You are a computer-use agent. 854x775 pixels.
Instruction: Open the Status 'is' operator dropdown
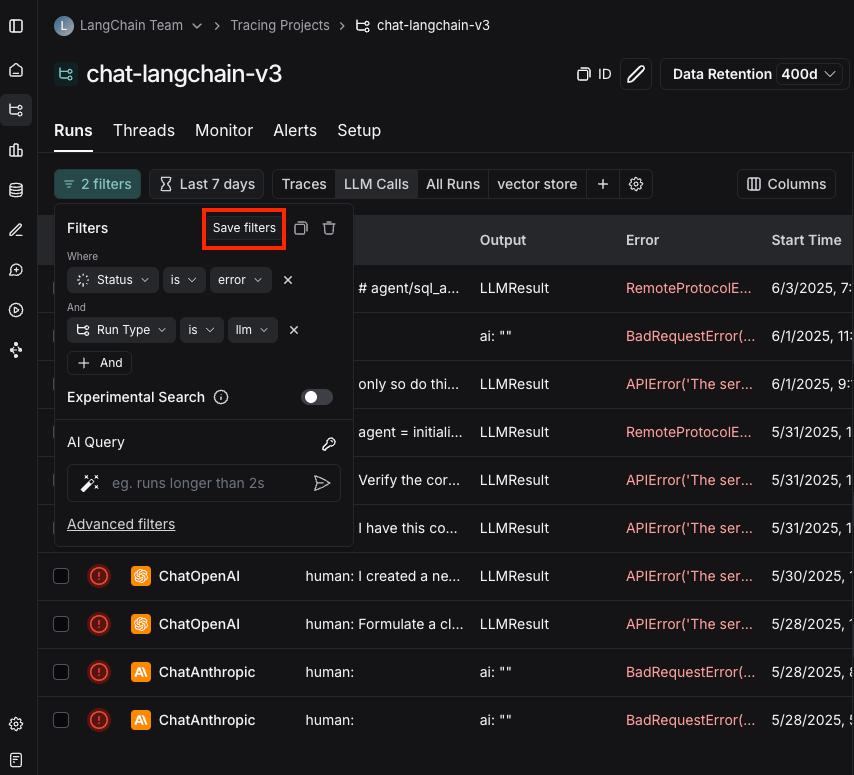184,280
